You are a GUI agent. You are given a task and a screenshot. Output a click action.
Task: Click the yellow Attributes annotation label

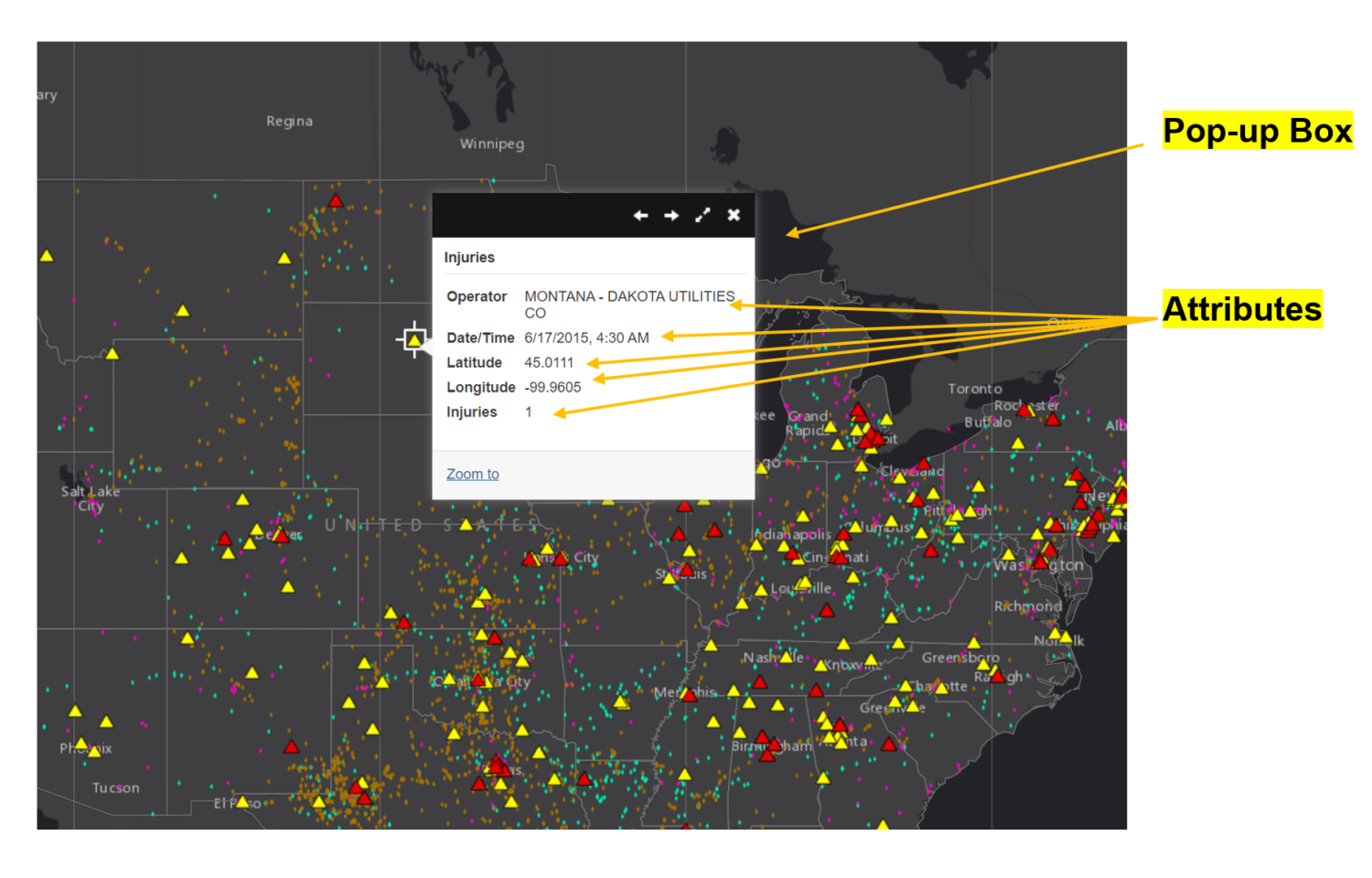1241,309
